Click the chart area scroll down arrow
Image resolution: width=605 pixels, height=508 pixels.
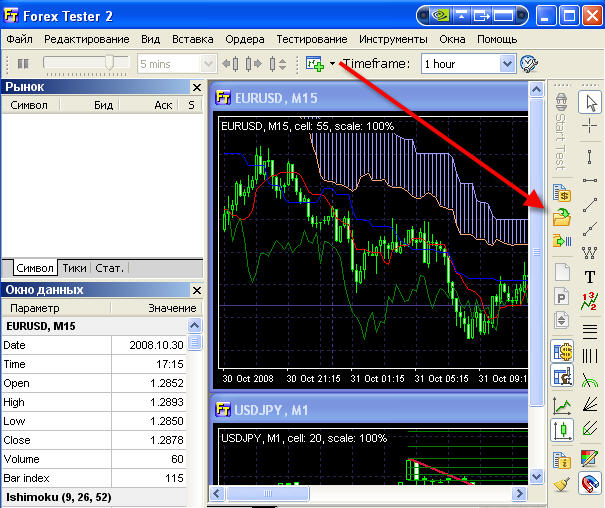[x=536, y=477]
